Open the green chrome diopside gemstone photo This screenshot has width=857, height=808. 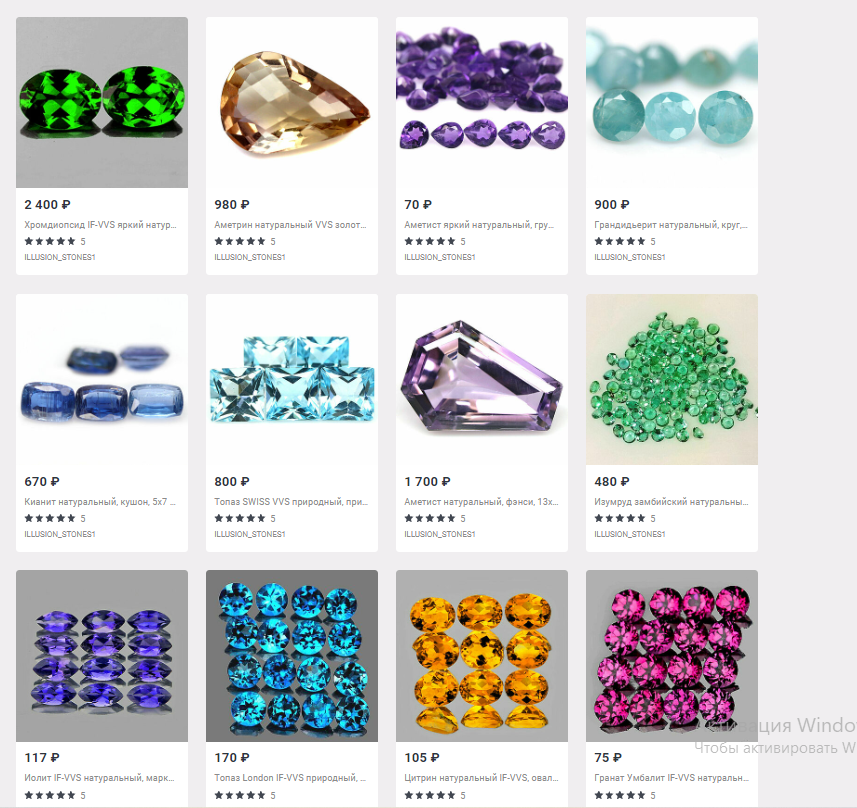tap(102, 102)
